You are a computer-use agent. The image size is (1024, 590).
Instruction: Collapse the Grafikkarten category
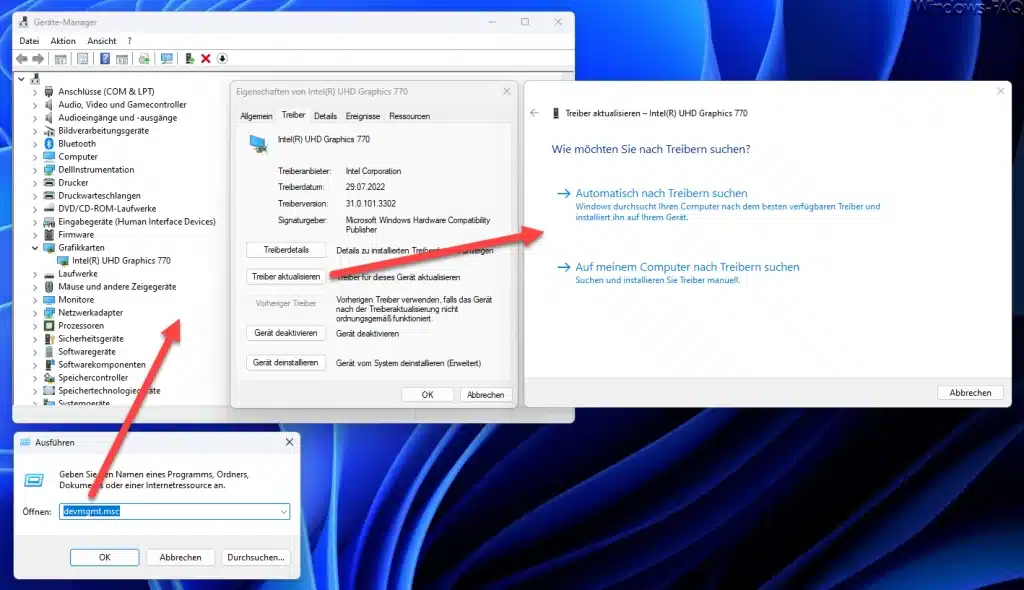[35, 248]
